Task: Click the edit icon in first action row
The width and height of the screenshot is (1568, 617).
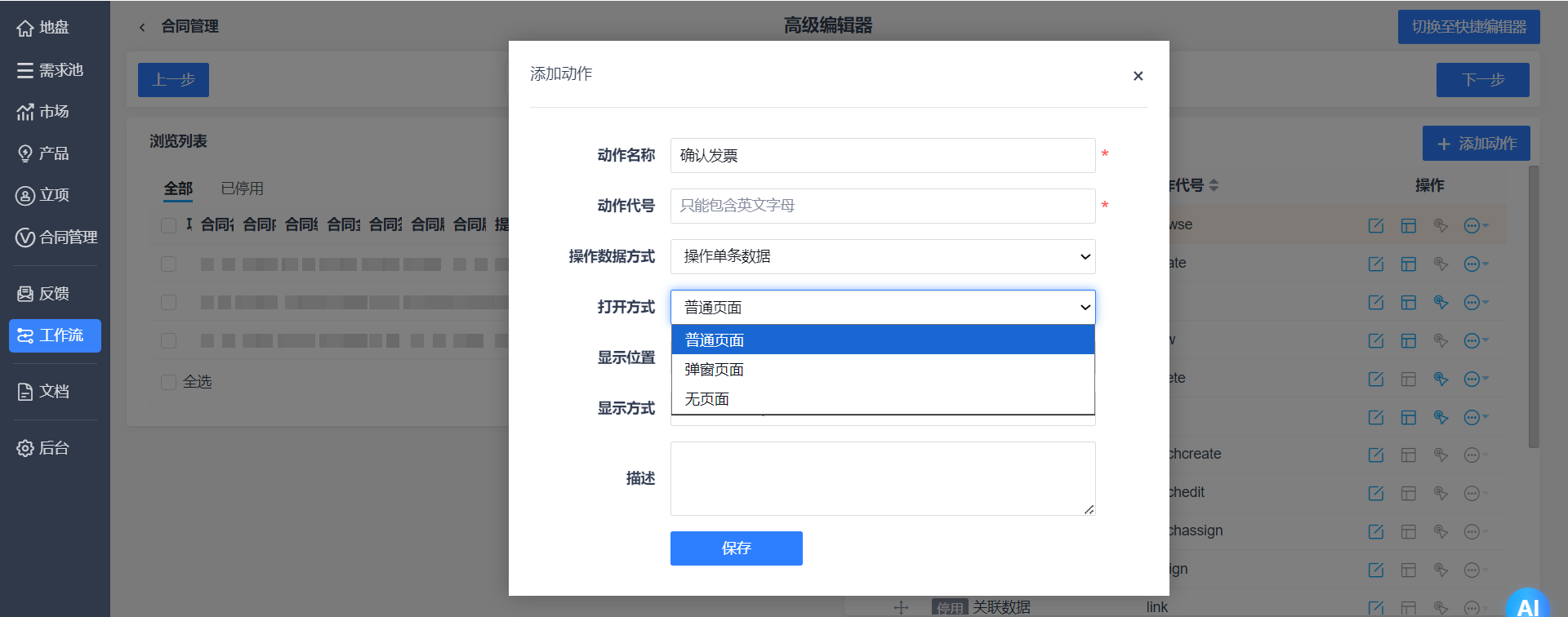Action: 1375,226
